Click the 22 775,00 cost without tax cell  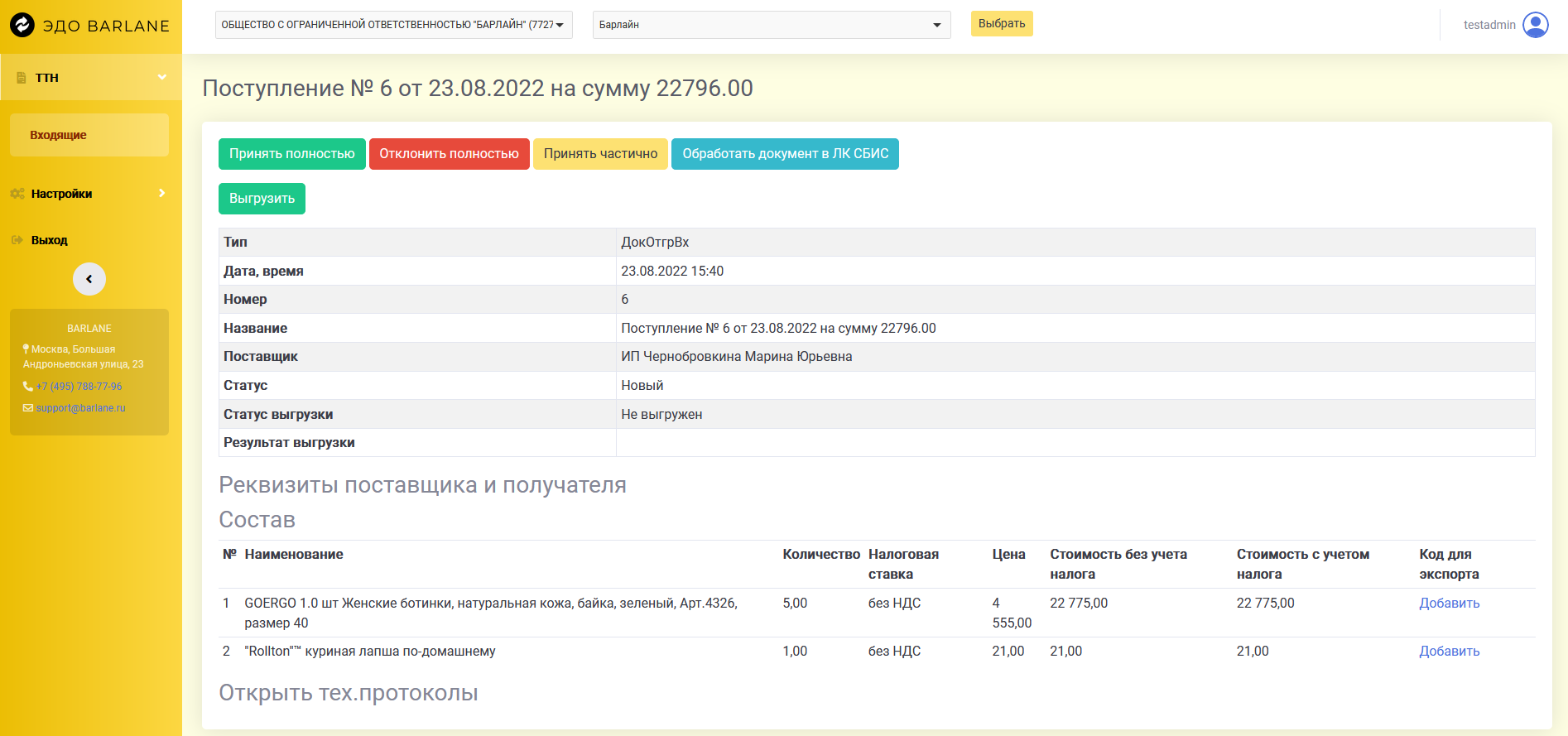pyautogui.click(x=1079, y=604)
